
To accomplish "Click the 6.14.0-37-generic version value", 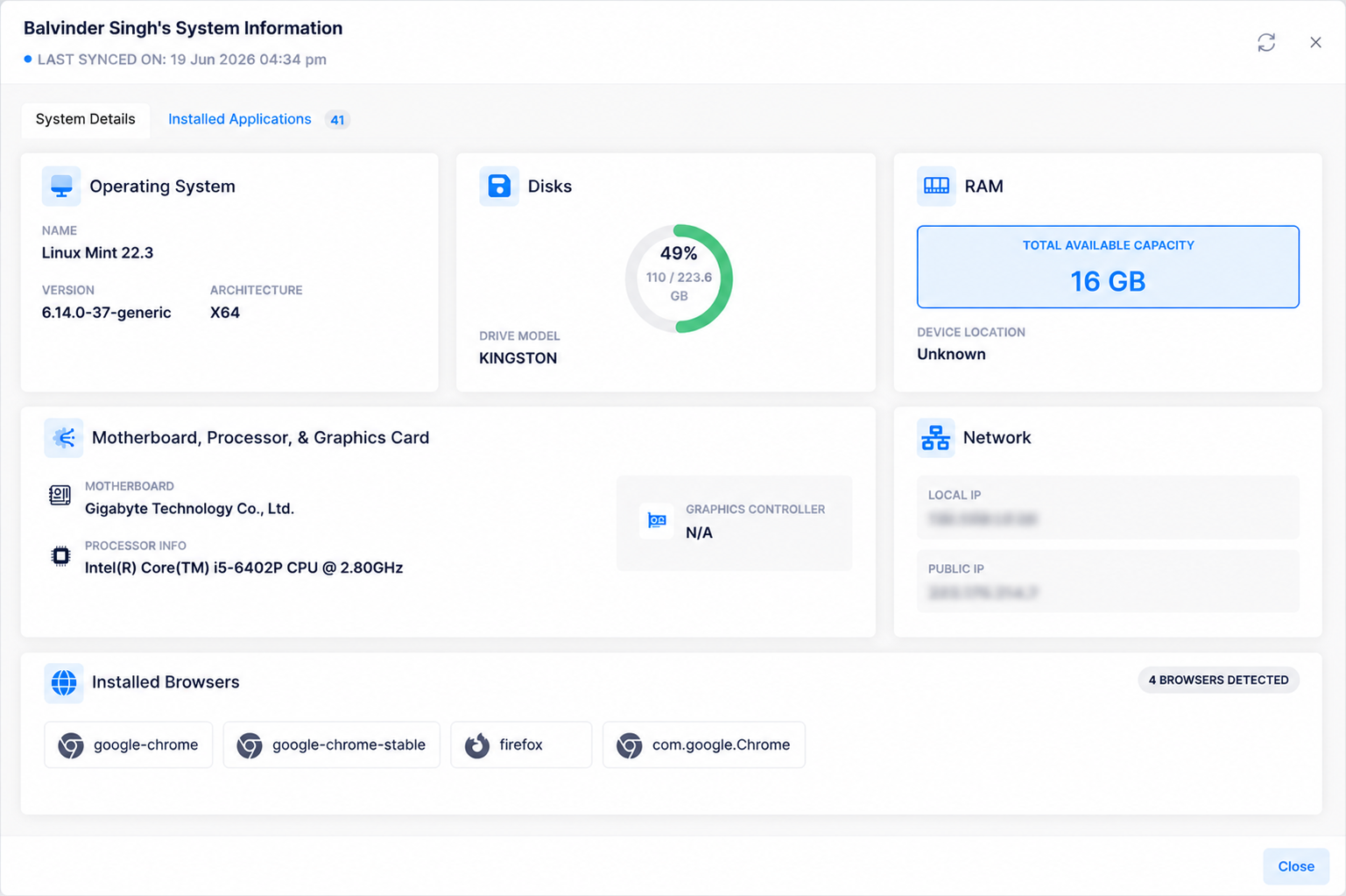I will (x=106, y=313).
